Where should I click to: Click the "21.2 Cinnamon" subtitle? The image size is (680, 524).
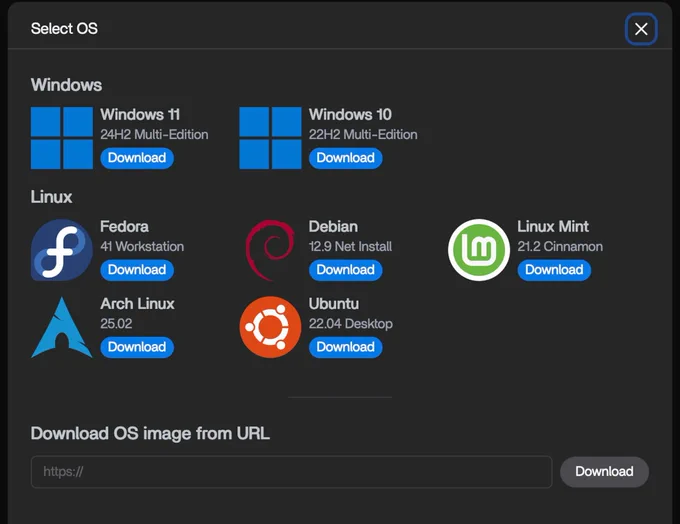coord(560,246)
